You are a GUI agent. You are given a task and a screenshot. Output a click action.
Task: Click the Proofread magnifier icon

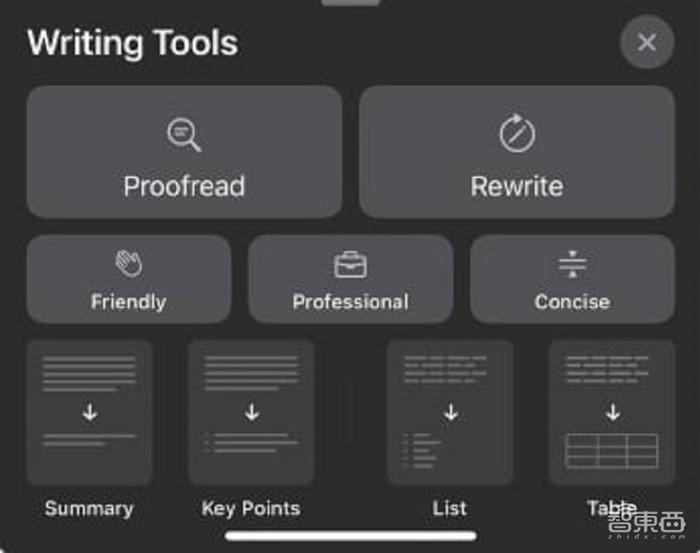(184, 135)
